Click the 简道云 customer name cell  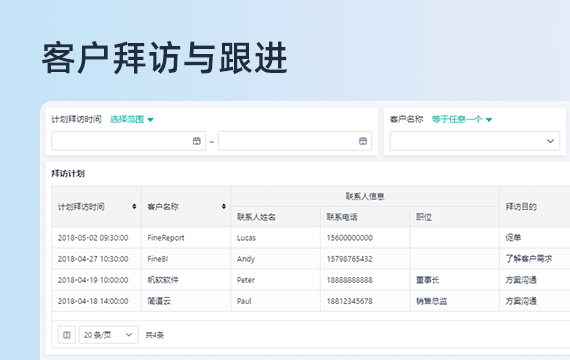[x=186, y=301]
